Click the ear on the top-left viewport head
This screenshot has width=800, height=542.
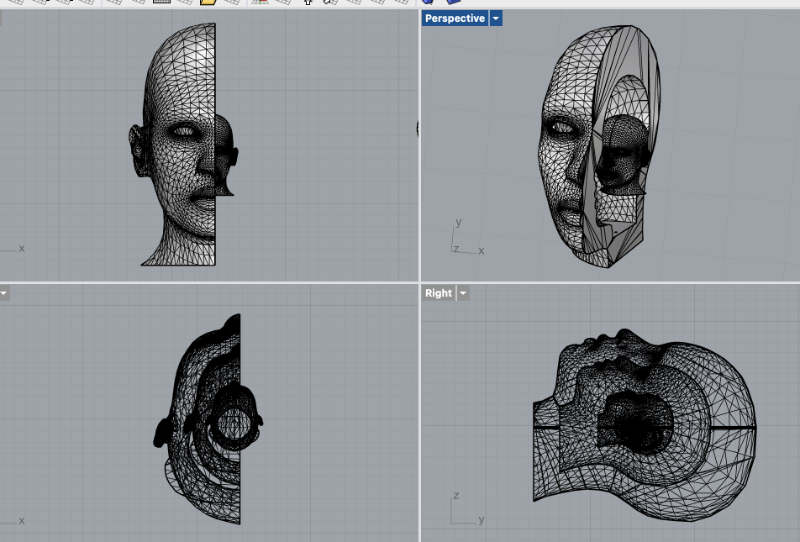pyautogui.click(x=137, y=143)
